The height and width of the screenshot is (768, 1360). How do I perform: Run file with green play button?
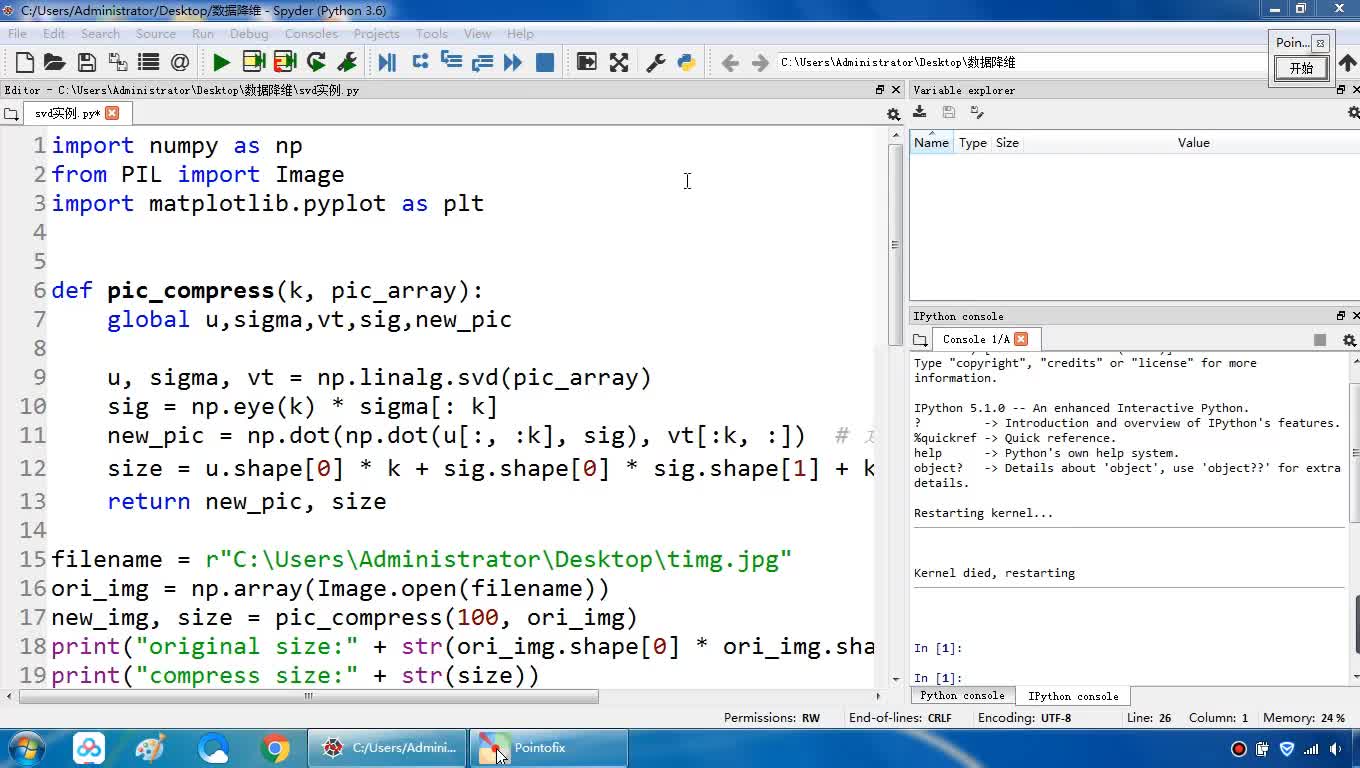click(x=221, y=63)
